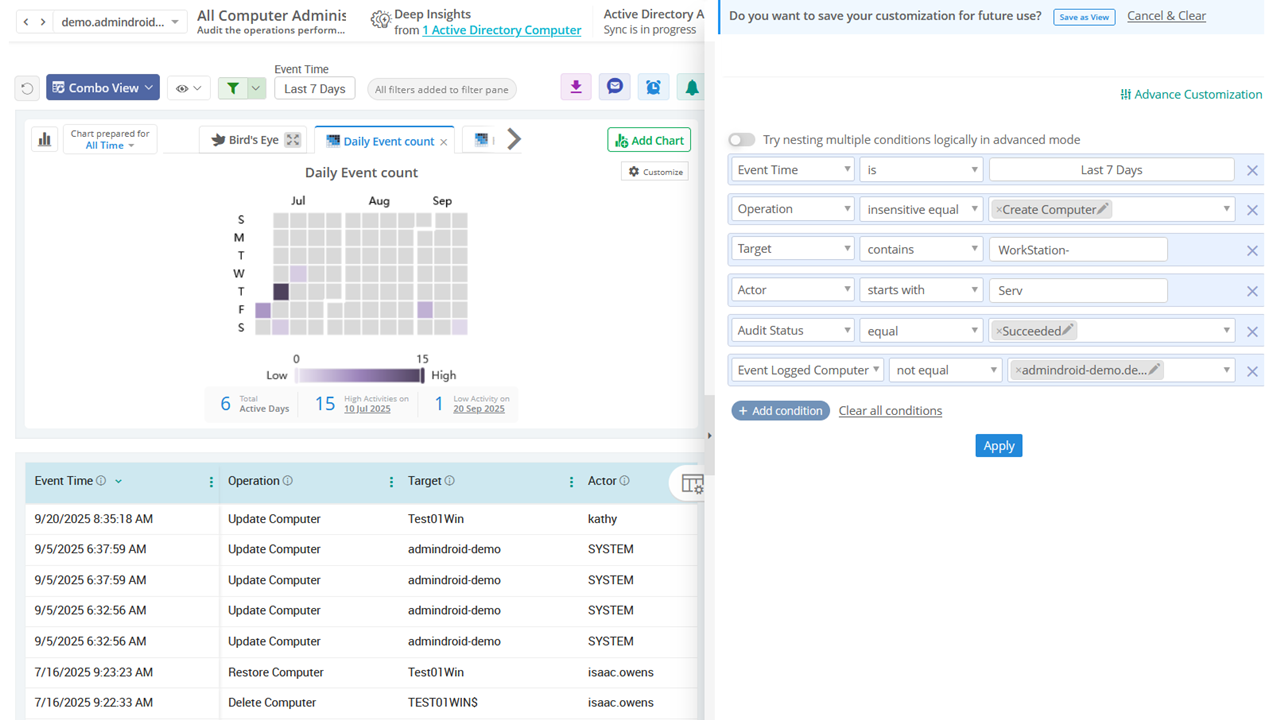Click the alarm clock scheduling icon
1280x720 pixels.
653,87
